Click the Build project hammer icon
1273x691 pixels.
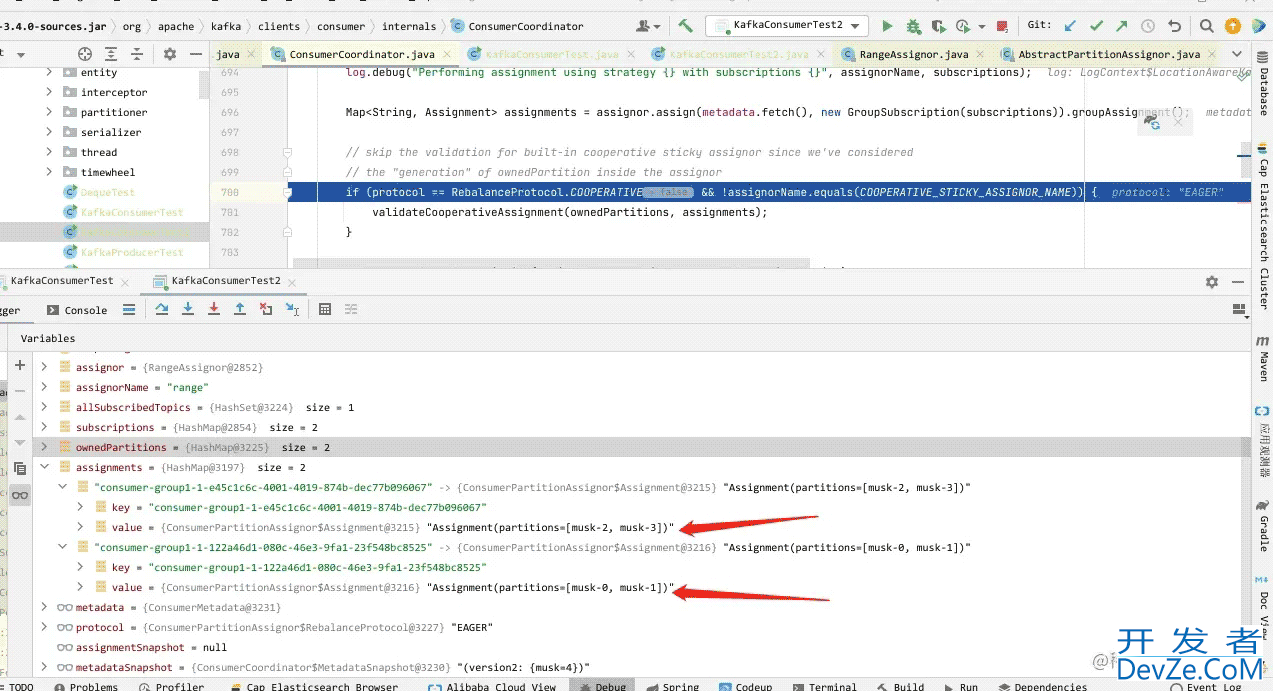coord(685,26)
